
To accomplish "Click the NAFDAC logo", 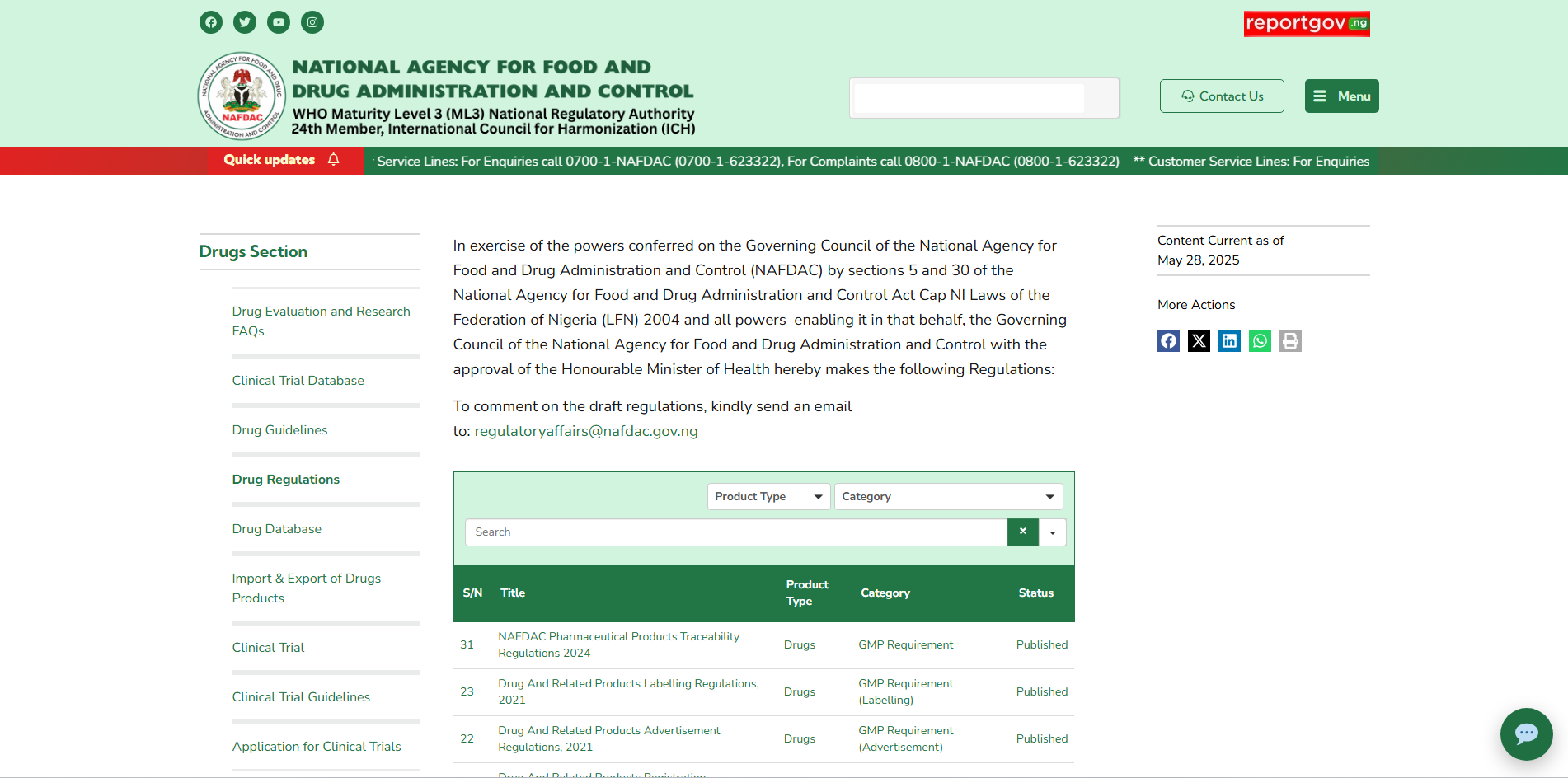I will pos(242,96).
